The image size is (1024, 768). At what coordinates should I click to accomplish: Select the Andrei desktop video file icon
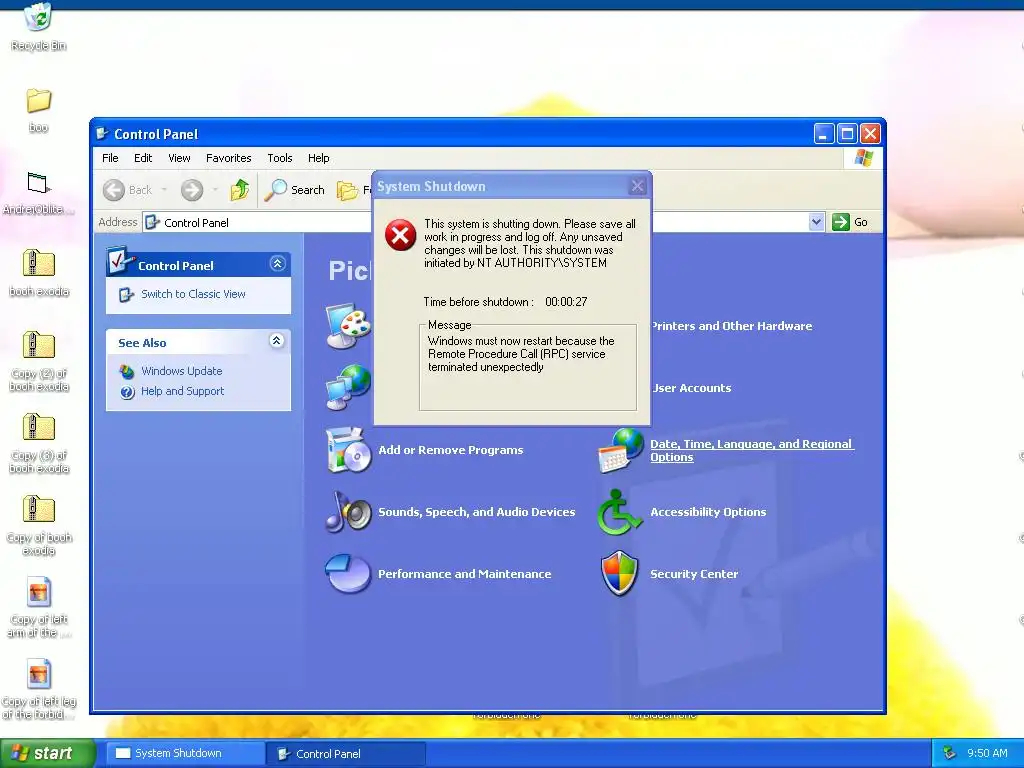[x=39, y=184]
